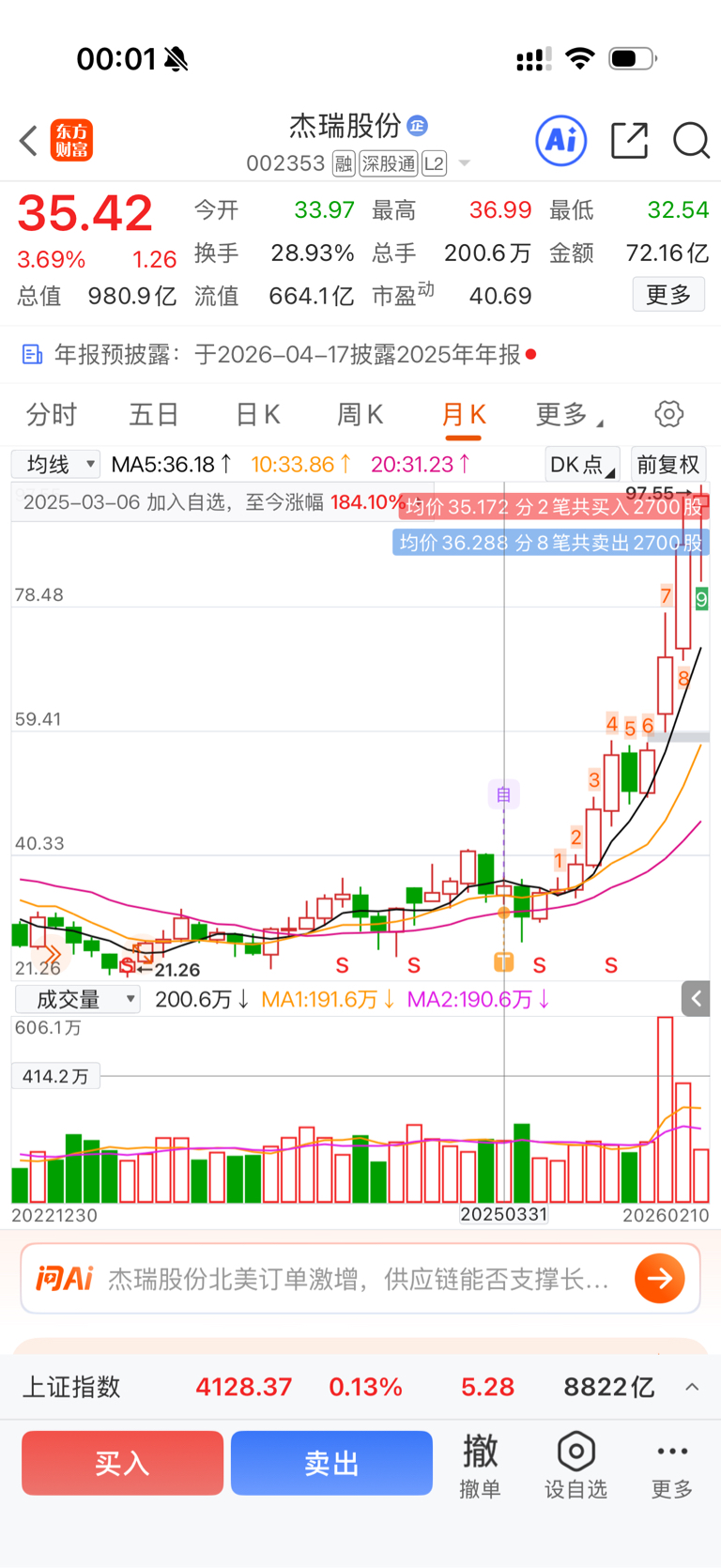
Task: Tap the MA 20:31.23 value
Action: [421, 464]
